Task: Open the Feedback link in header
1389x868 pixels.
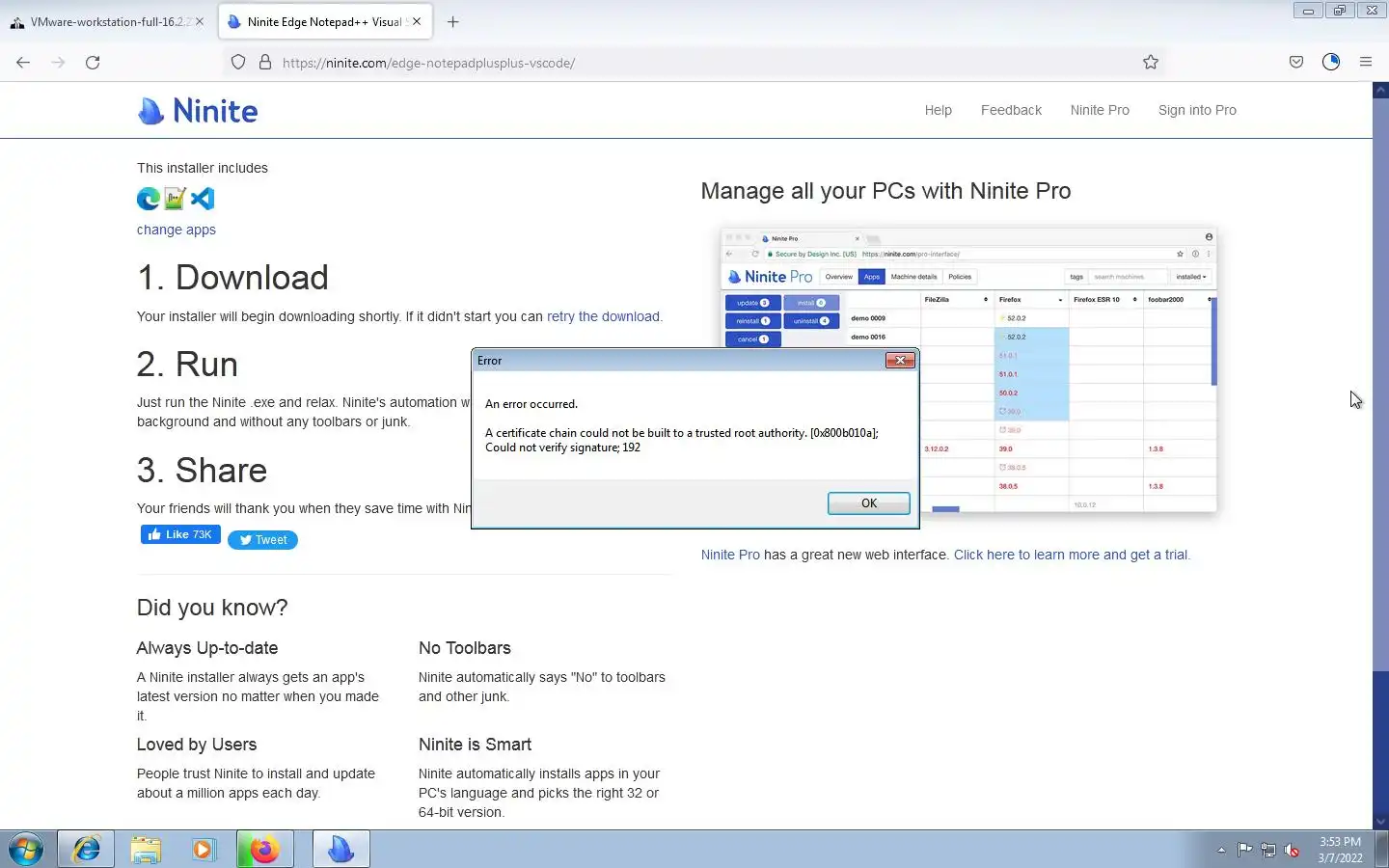Action: click(1011, 110)
